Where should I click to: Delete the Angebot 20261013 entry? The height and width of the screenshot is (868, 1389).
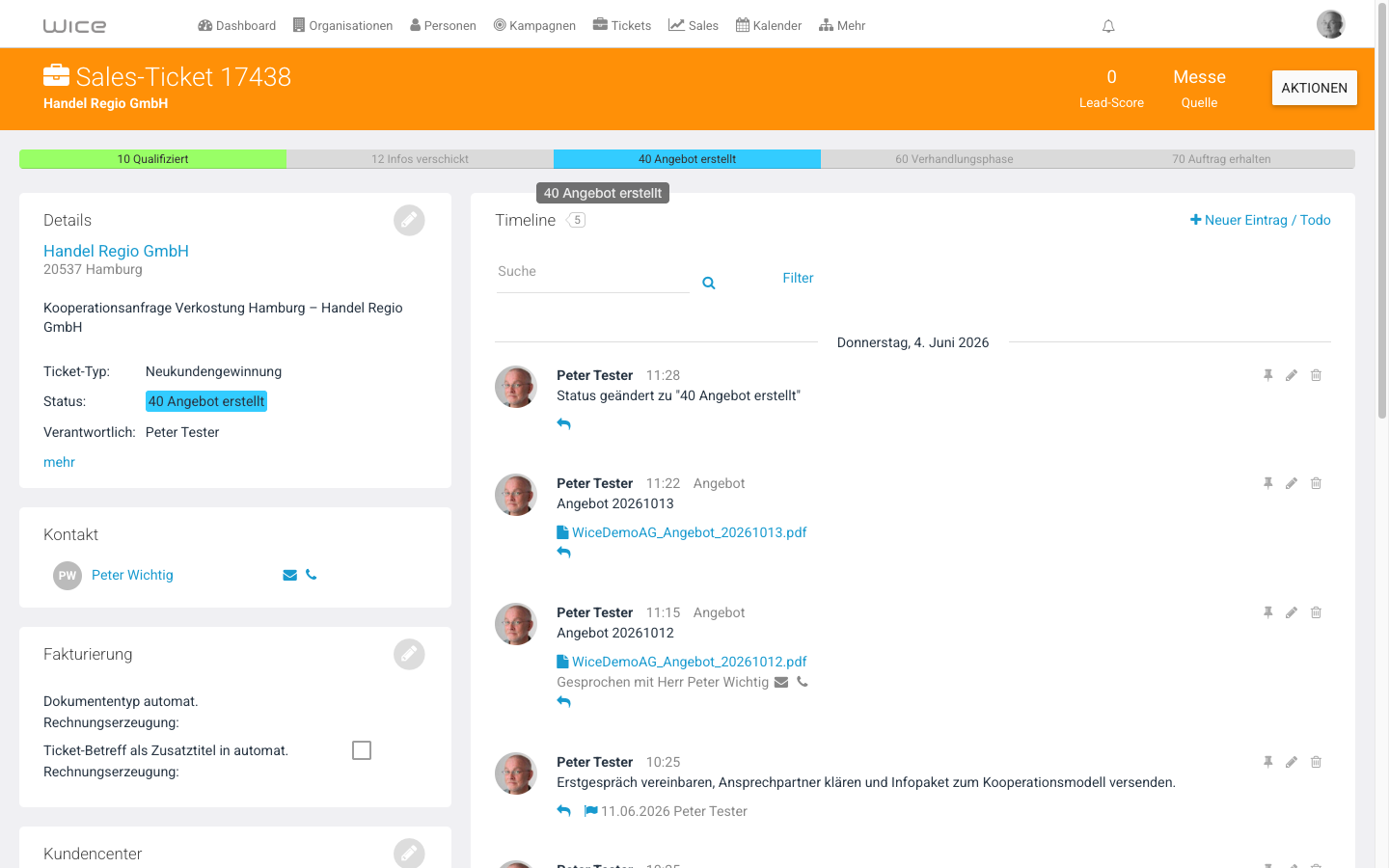1316,483
